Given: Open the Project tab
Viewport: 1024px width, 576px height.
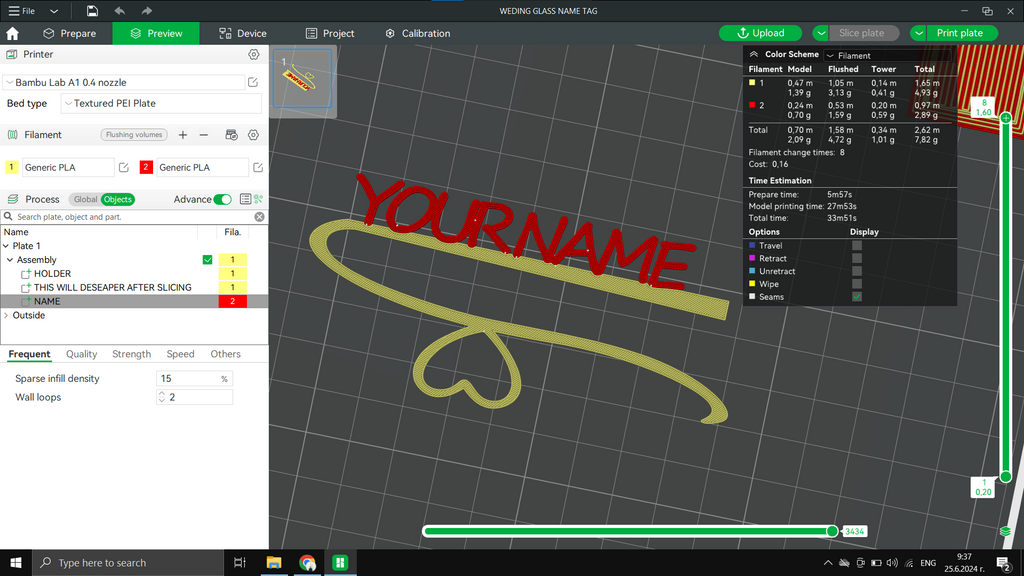Looking at the screenshot, I should tap(330, 33).
